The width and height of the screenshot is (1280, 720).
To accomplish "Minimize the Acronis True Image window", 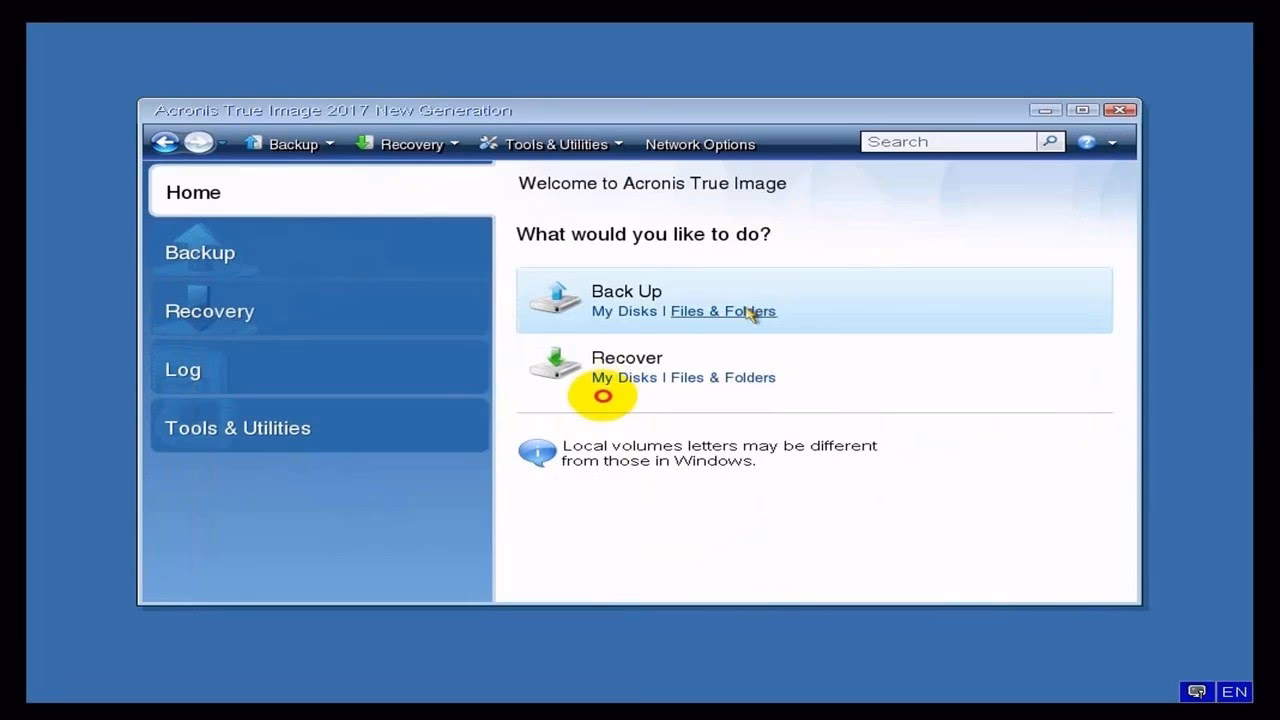I will (x=1045, y=110).
